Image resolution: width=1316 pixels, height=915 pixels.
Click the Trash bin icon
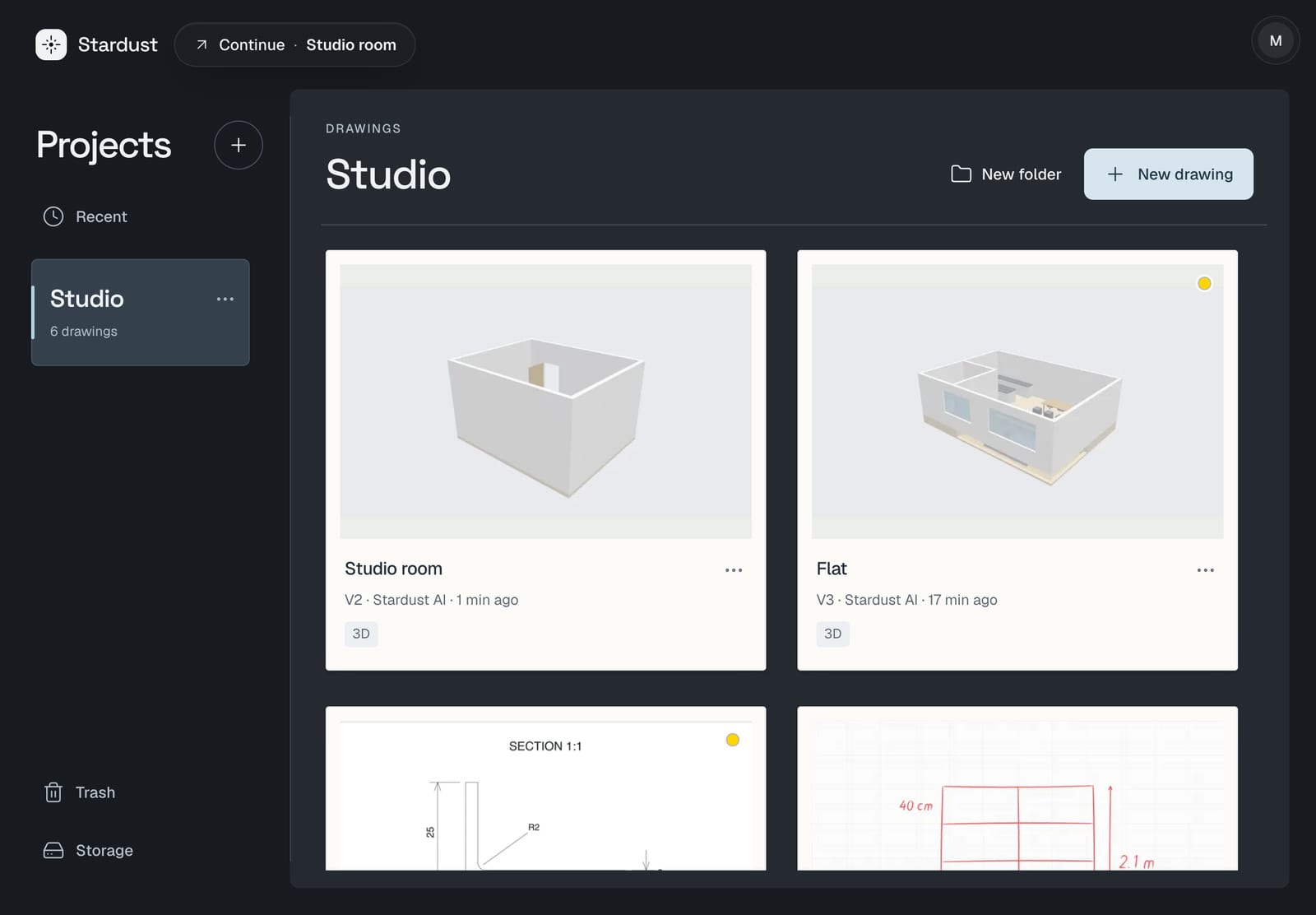[x=53, y=792]
